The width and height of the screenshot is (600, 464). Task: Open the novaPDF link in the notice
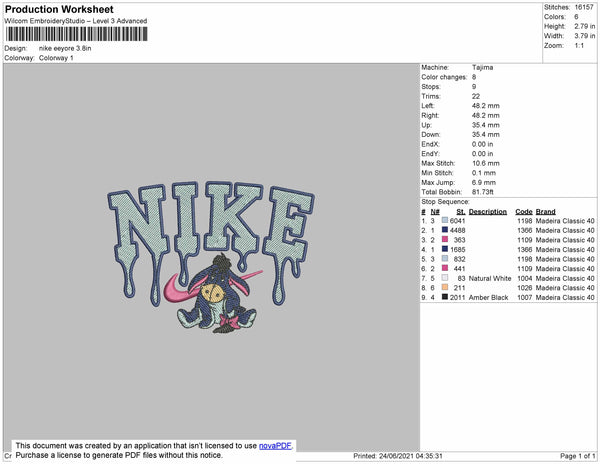[276, 446]
